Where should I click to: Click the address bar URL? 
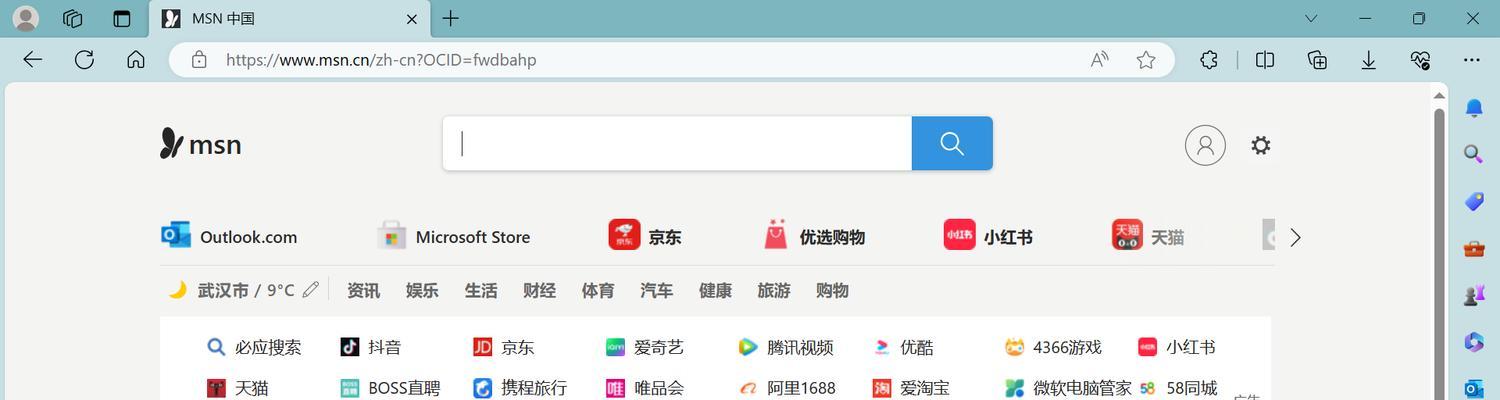click(381, 60)
